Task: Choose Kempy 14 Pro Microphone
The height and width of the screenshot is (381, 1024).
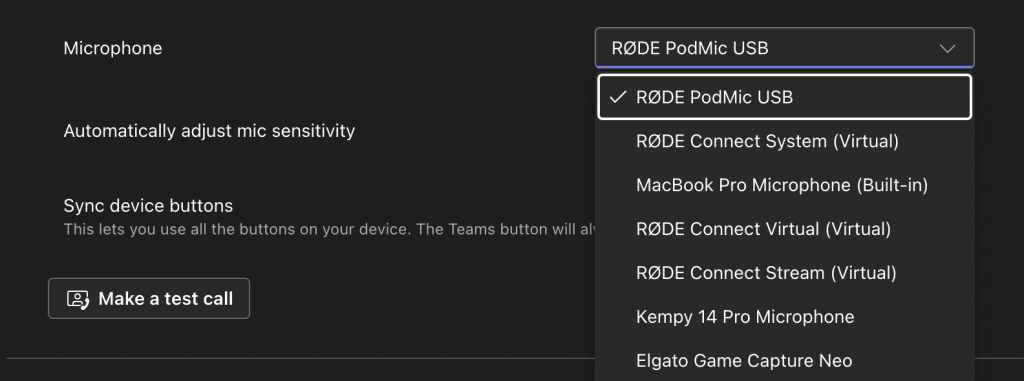Action: click(784, 317)
